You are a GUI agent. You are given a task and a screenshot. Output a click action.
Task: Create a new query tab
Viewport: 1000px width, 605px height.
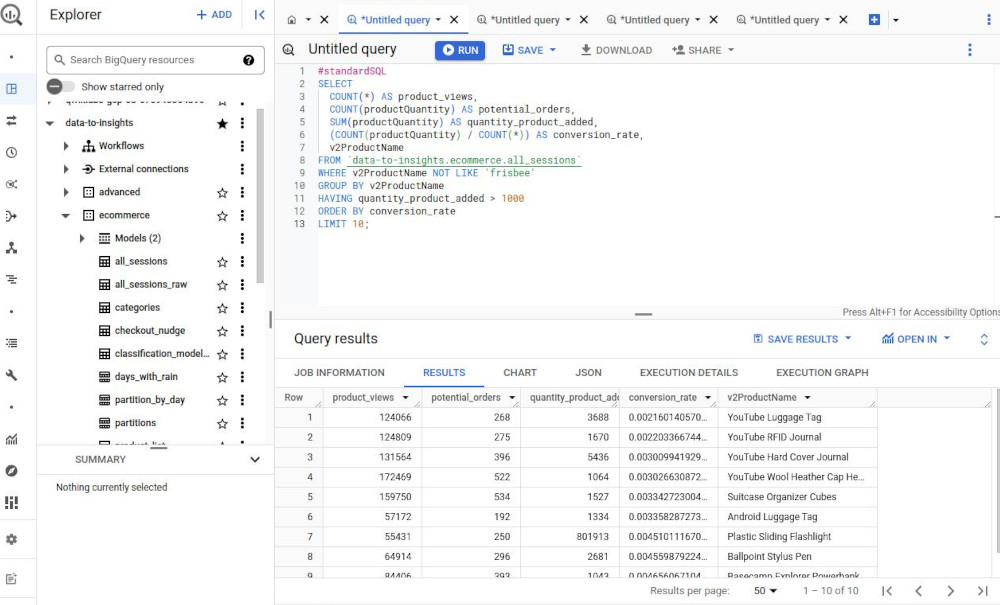click(874, 20)
